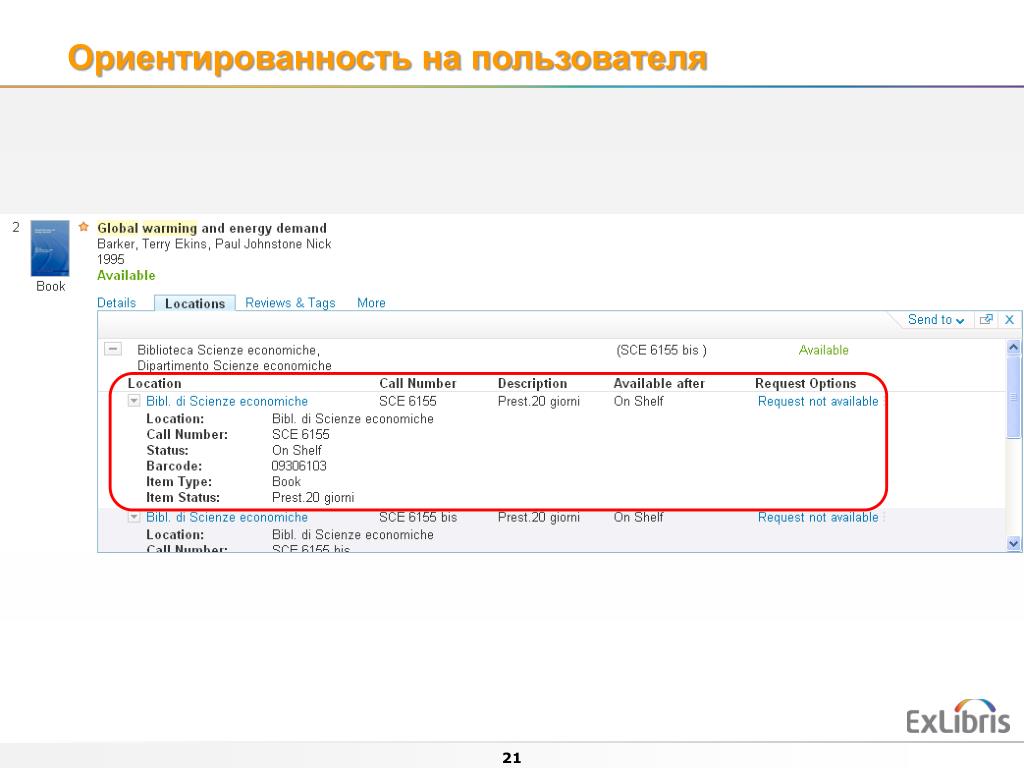Click the Call Number column header
1024x768 pixels.
click(417, 383)
